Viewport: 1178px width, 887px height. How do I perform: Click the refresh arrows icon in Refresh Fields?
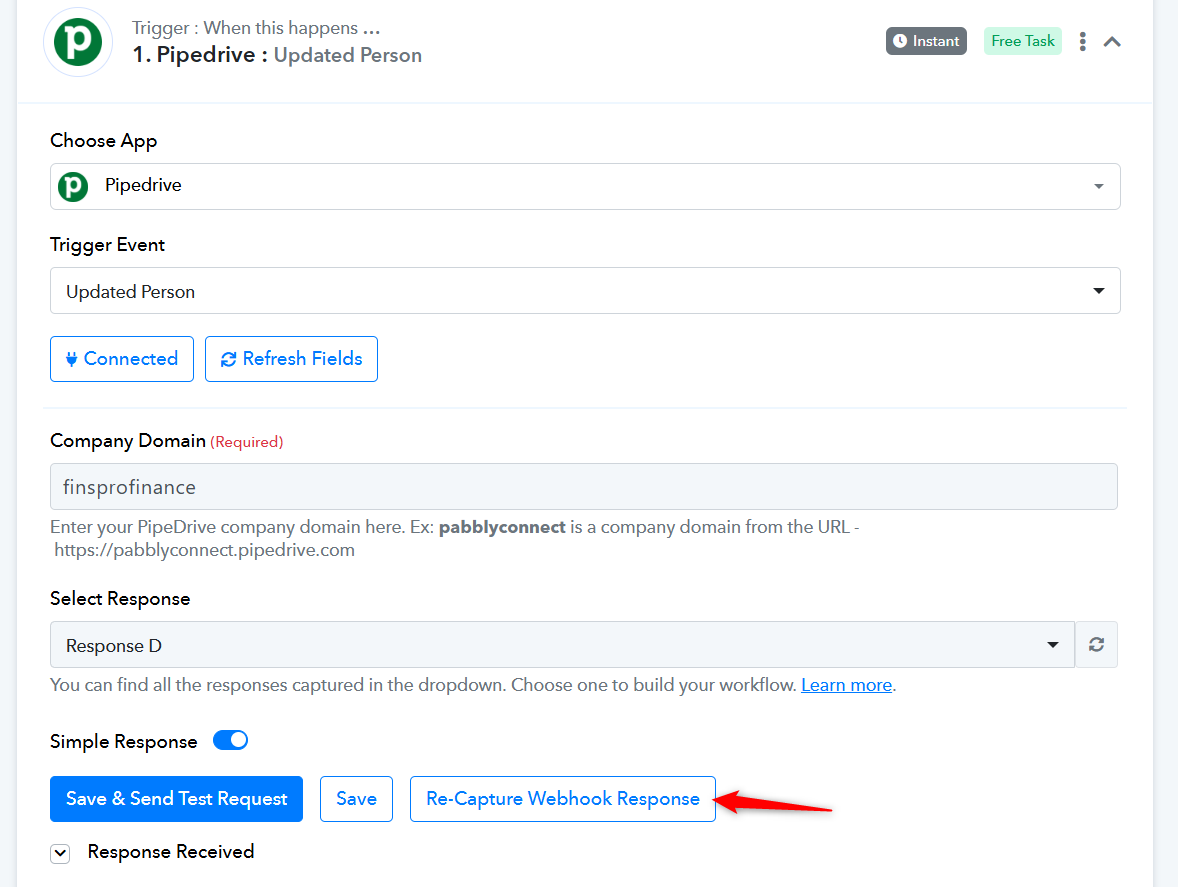tap(228, 360)
